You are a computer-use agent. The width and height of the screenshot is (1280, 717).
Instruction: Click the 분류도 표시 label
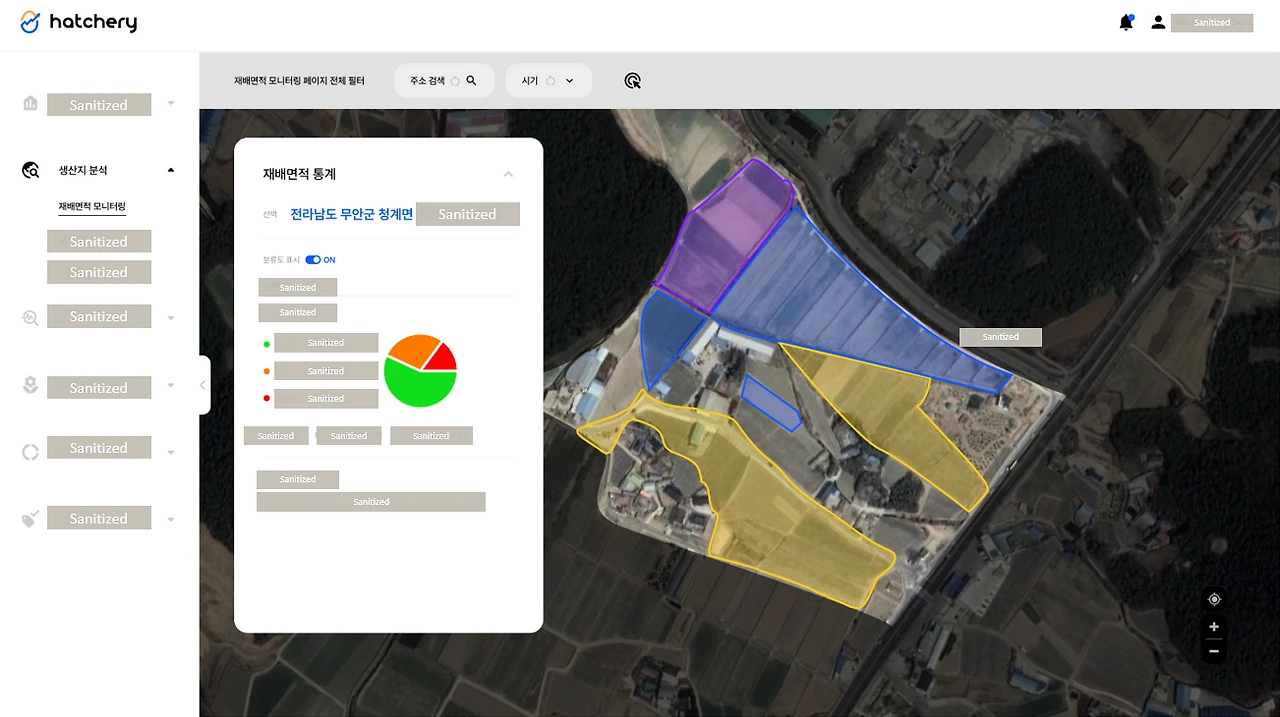click(x=281, y=260)
